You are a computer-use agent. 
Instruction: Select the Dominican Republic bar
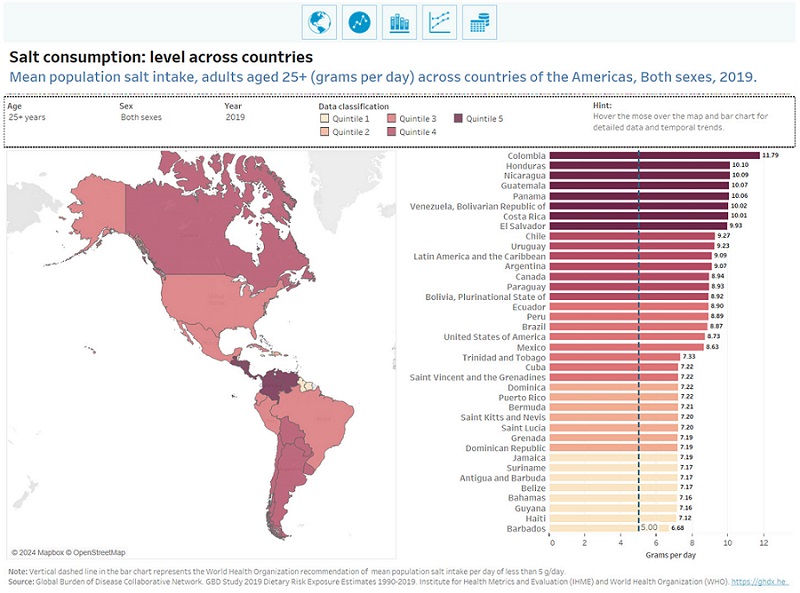[x=614, y=448]
